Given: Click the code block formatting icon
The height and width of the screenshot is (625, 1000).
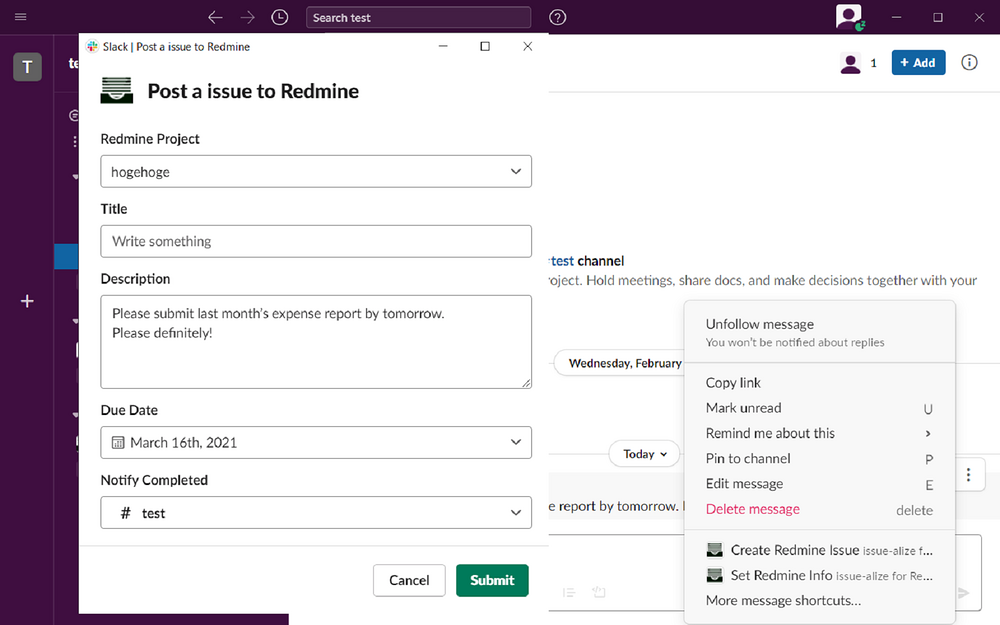Looking at the screenshot, I should click(598, 592).
